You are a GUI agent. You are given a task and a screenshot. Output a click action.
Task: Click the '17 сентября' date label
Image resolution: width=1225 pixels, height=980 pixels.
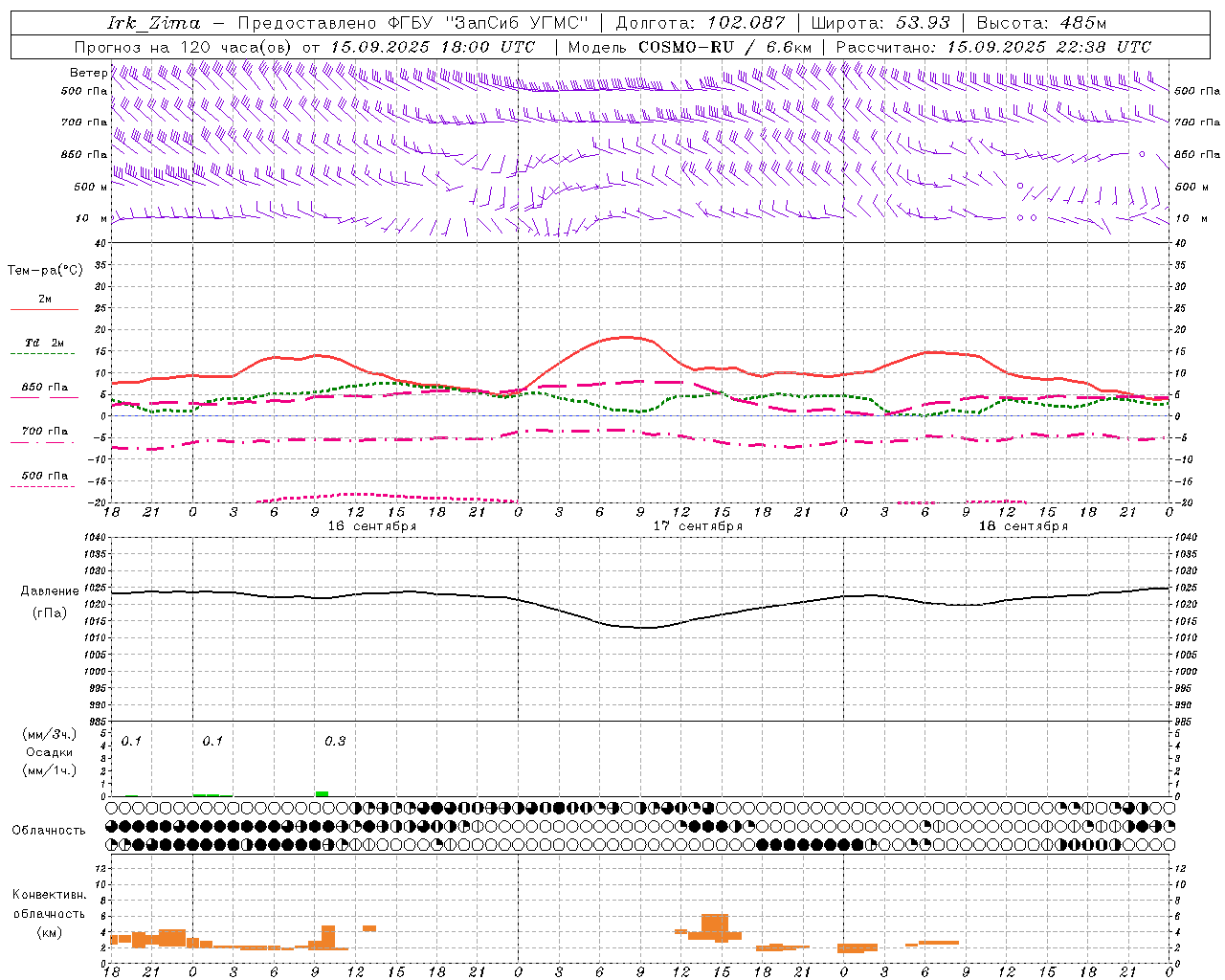point(698,526)
